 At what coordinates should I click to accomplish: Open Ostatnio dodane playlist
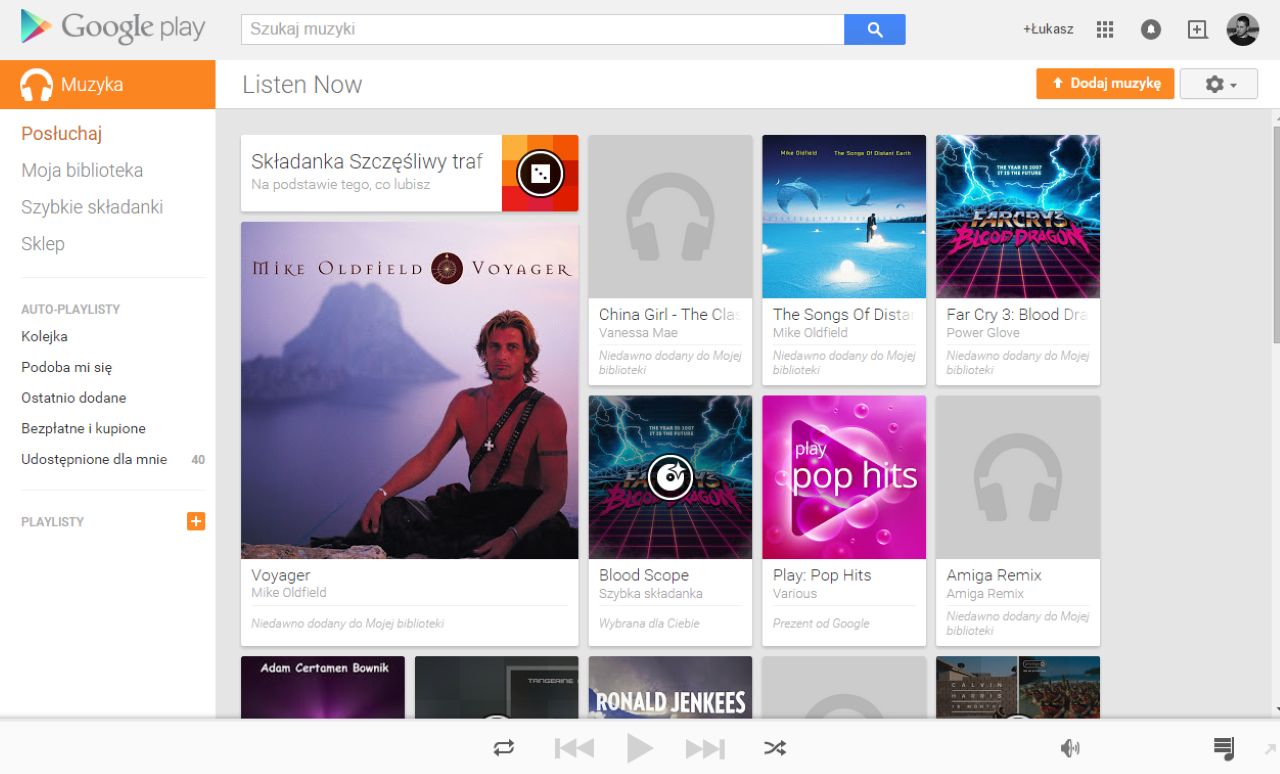(74, 398)
